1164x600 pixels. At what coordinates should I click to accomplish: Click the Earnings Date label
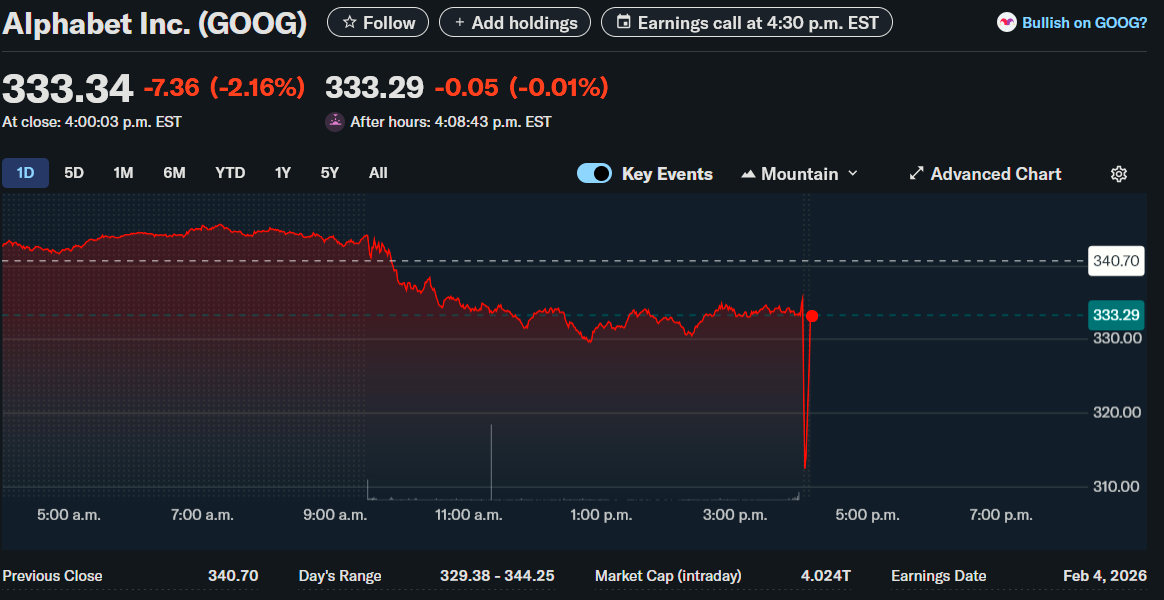click(x=938, y=576)
